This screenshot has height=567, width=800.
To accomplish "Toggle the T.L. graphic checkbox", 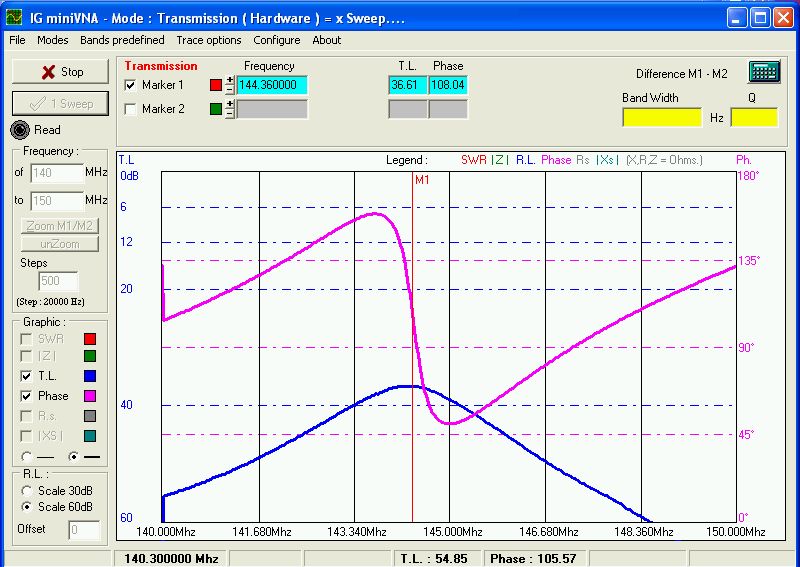I will (27, 377).
